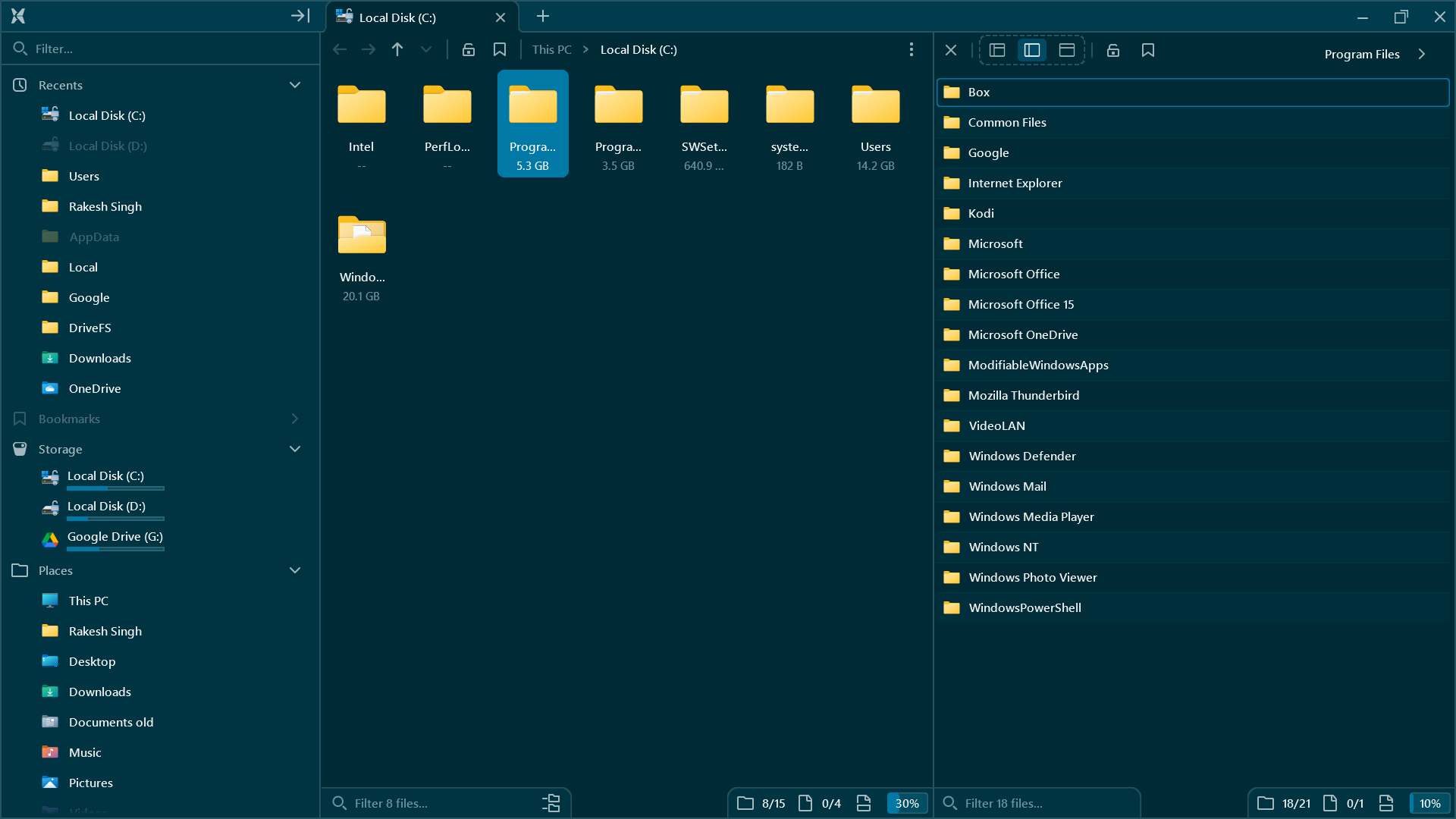Select the Local Disk (C:) tab
The width and height of the screenshot is (1456, 819).
point(409,17)
